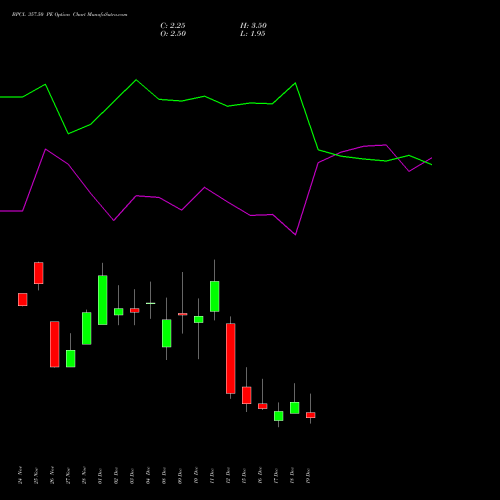Screen dimensions: 500x500
Task: Select the '24 Nov' date axis label
Action: [x=20, y=475]
